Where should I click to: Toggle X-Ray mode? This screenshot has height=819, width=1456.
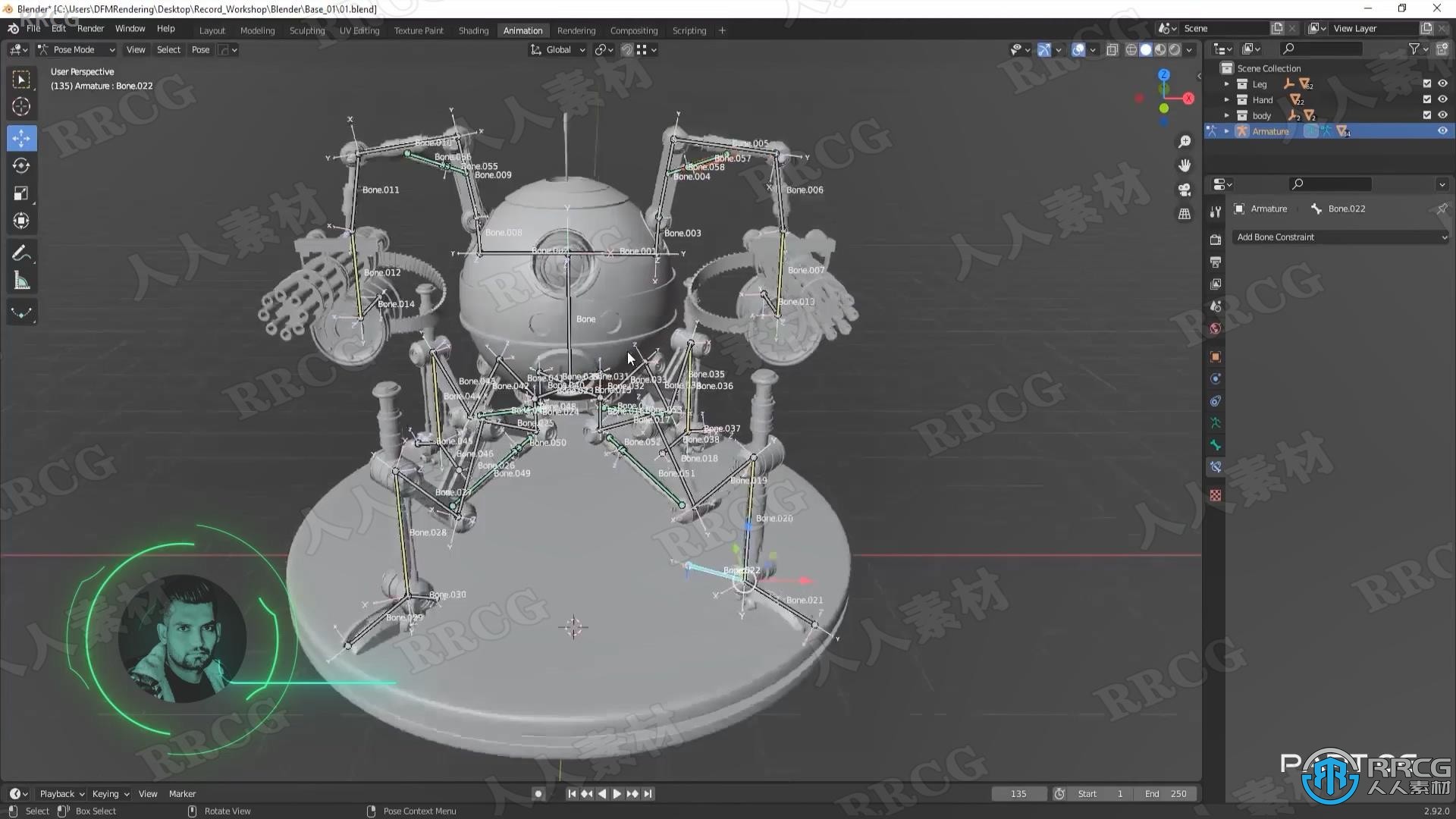pos(1112,49)
